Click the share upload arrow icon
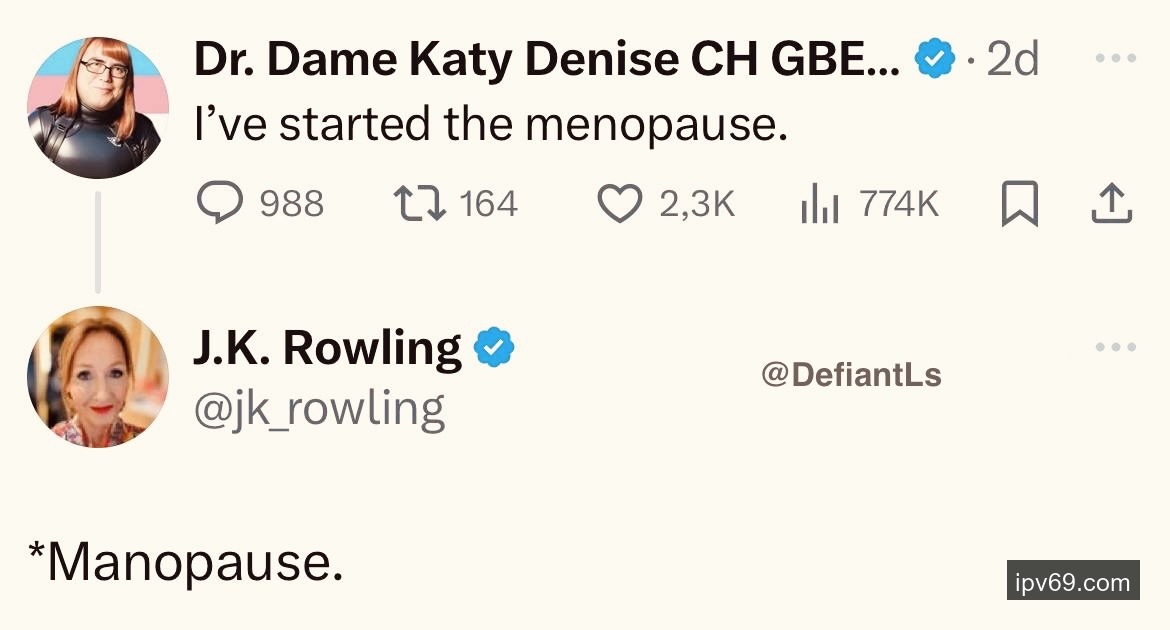Viewport: 1170px width, 630px height. (1110, 204)
